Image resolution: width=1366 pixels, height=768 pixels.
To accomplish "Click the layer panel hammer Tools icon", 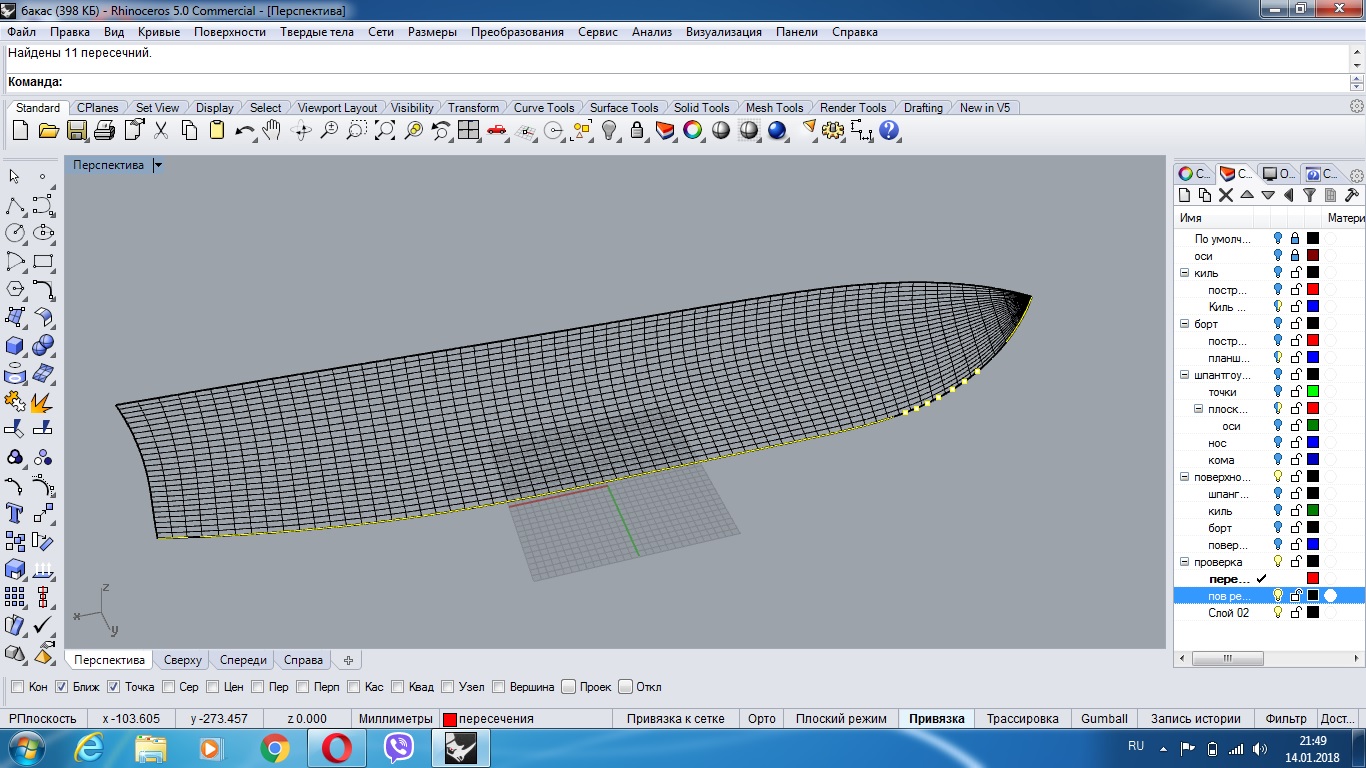I will pos(1352,195).
